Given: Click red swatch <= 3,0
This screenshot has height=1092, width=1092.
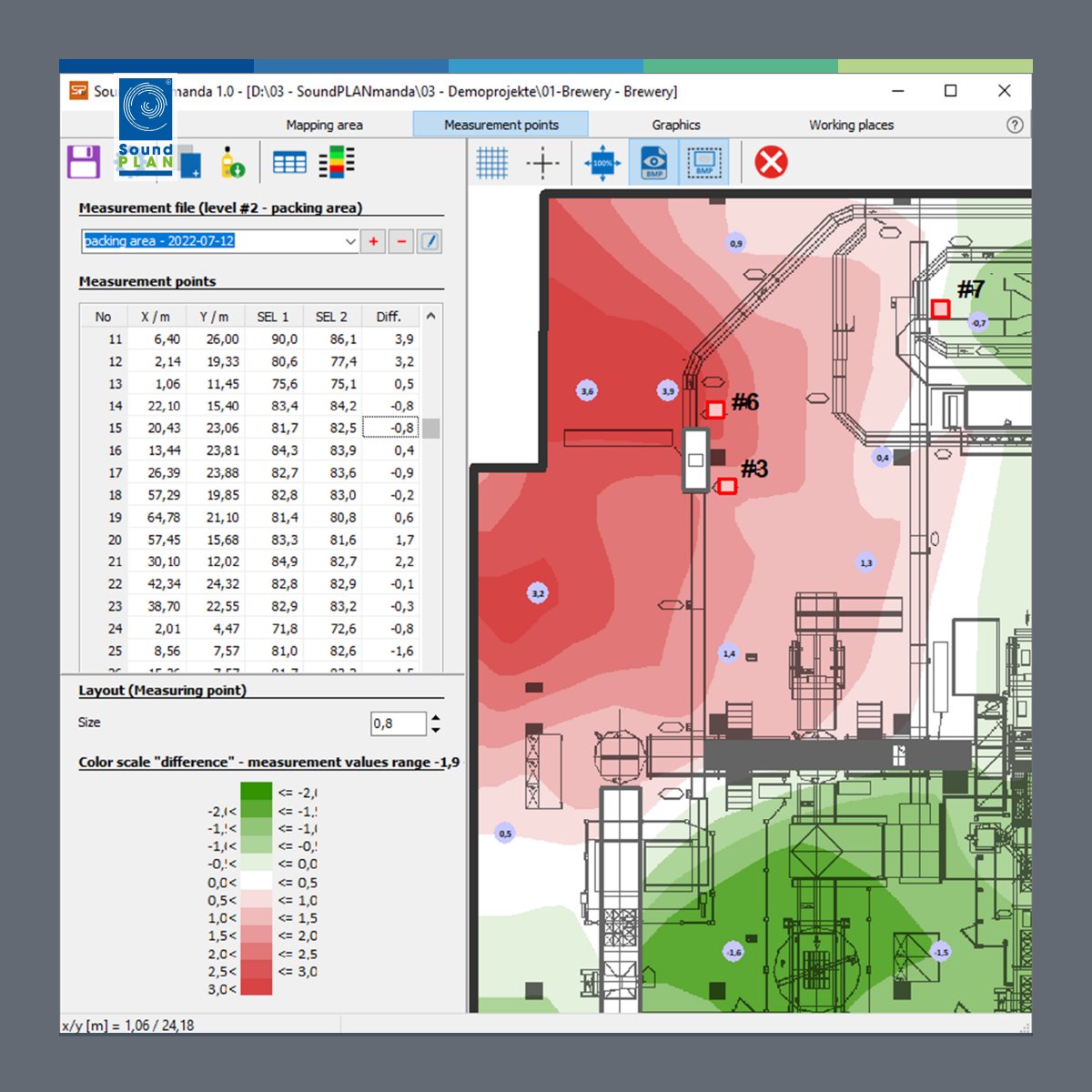Looking at the screenshot, I should coord(257,970).
